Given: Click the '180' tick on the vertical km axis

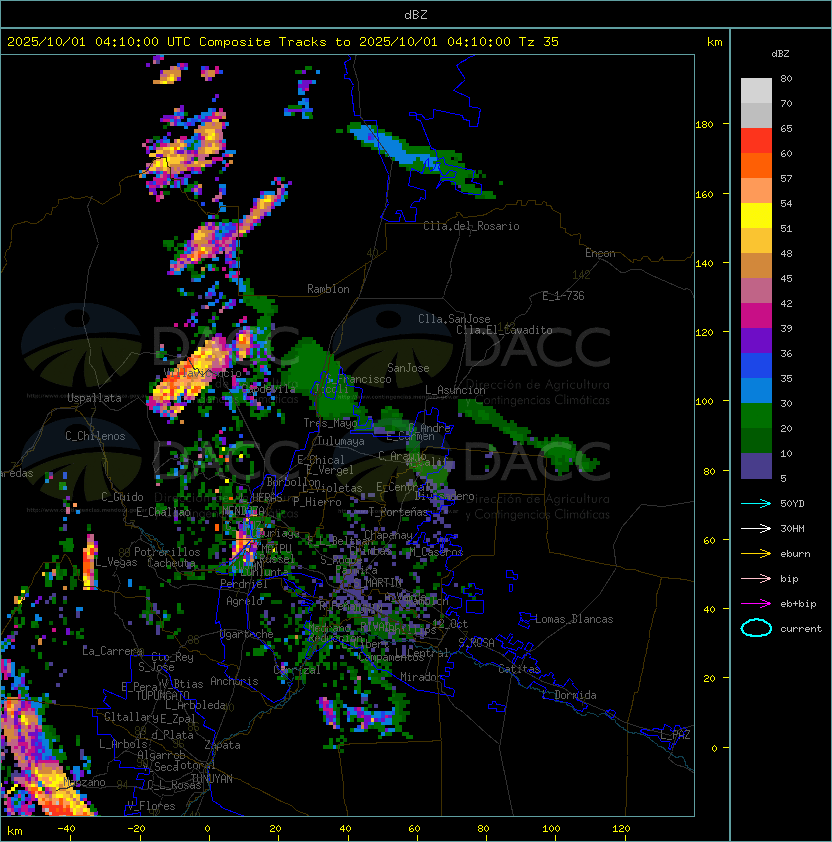Looking at the screenshot, I should pos(704,125).
